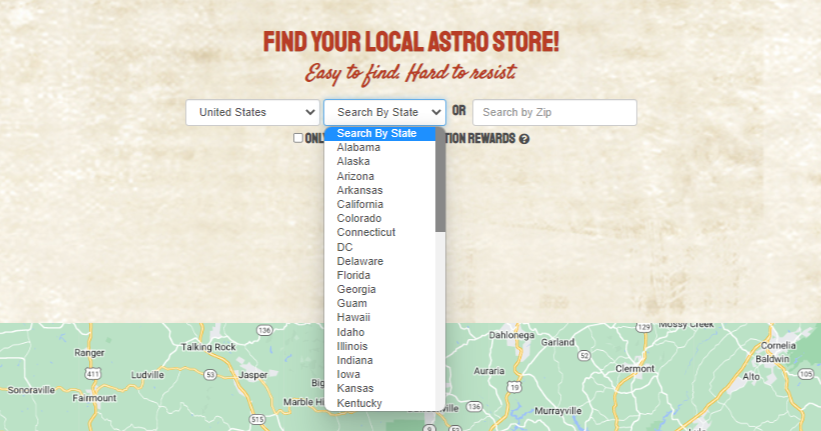
Task: Click the Route 411 shield on the map
Action: pos(93,373)
